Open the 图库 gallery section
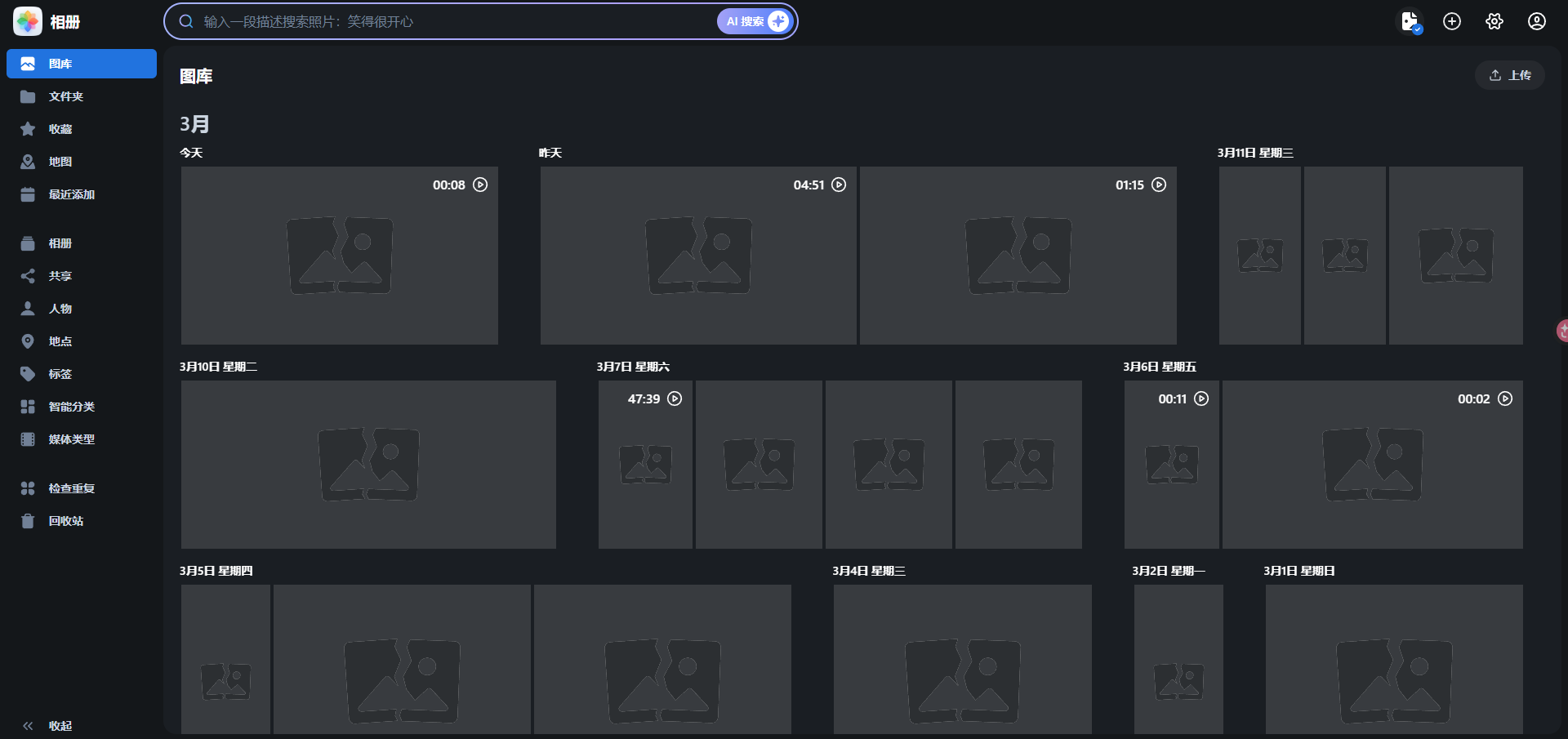 tap(82, 64)
